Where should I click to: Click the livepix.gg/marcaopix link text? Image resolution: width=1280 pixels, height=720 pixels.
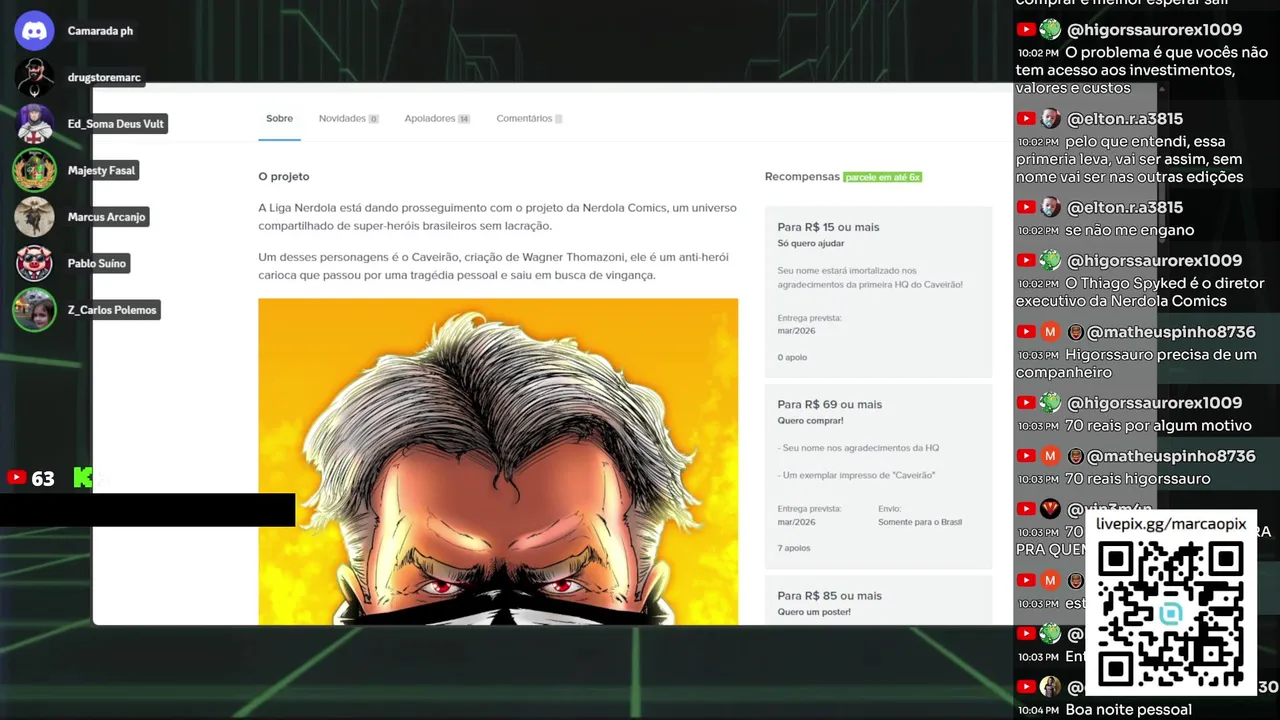(x=1171, y=524)
